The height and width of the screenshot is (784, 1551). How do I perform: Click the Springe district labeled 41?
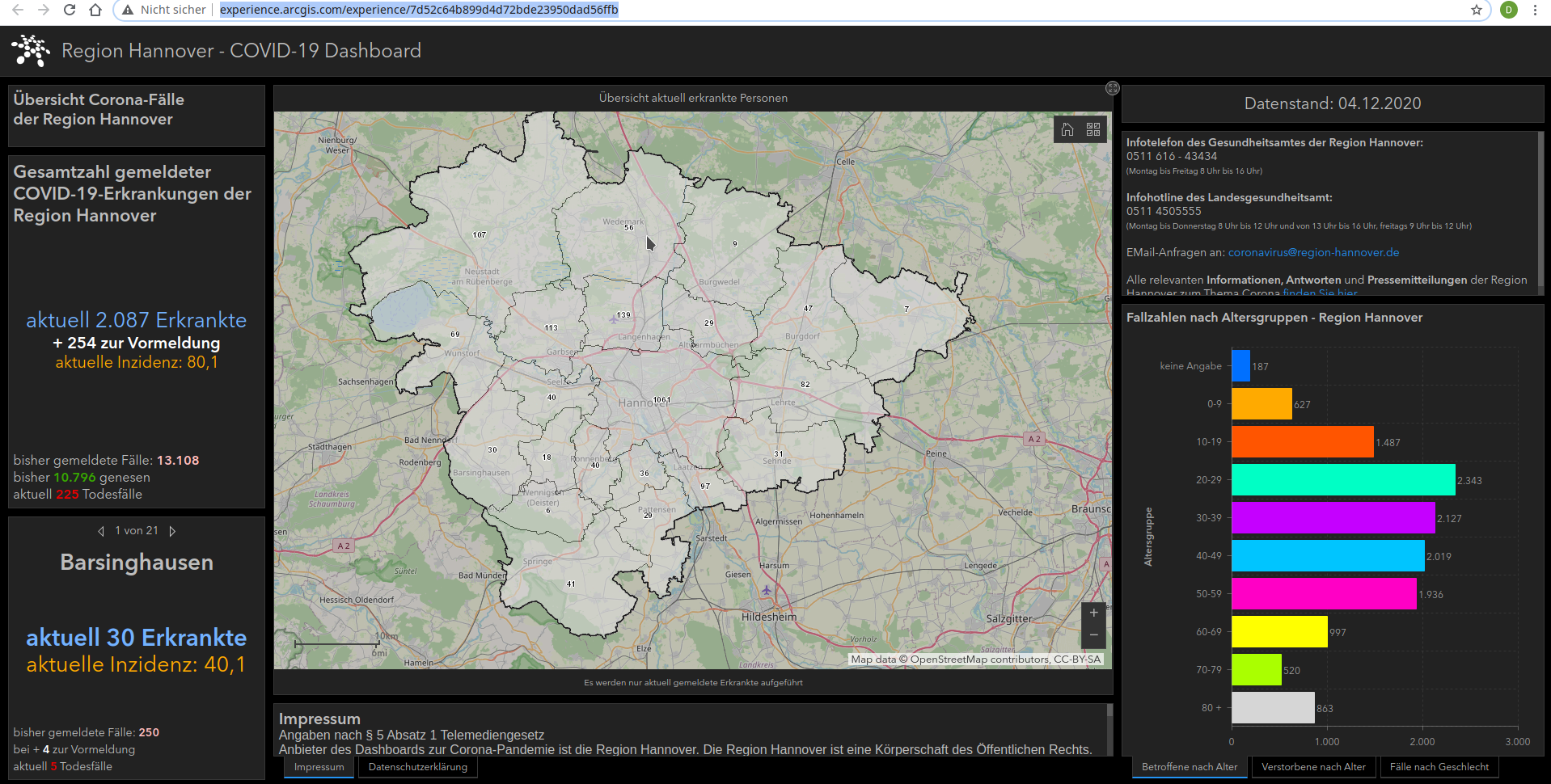571,584
